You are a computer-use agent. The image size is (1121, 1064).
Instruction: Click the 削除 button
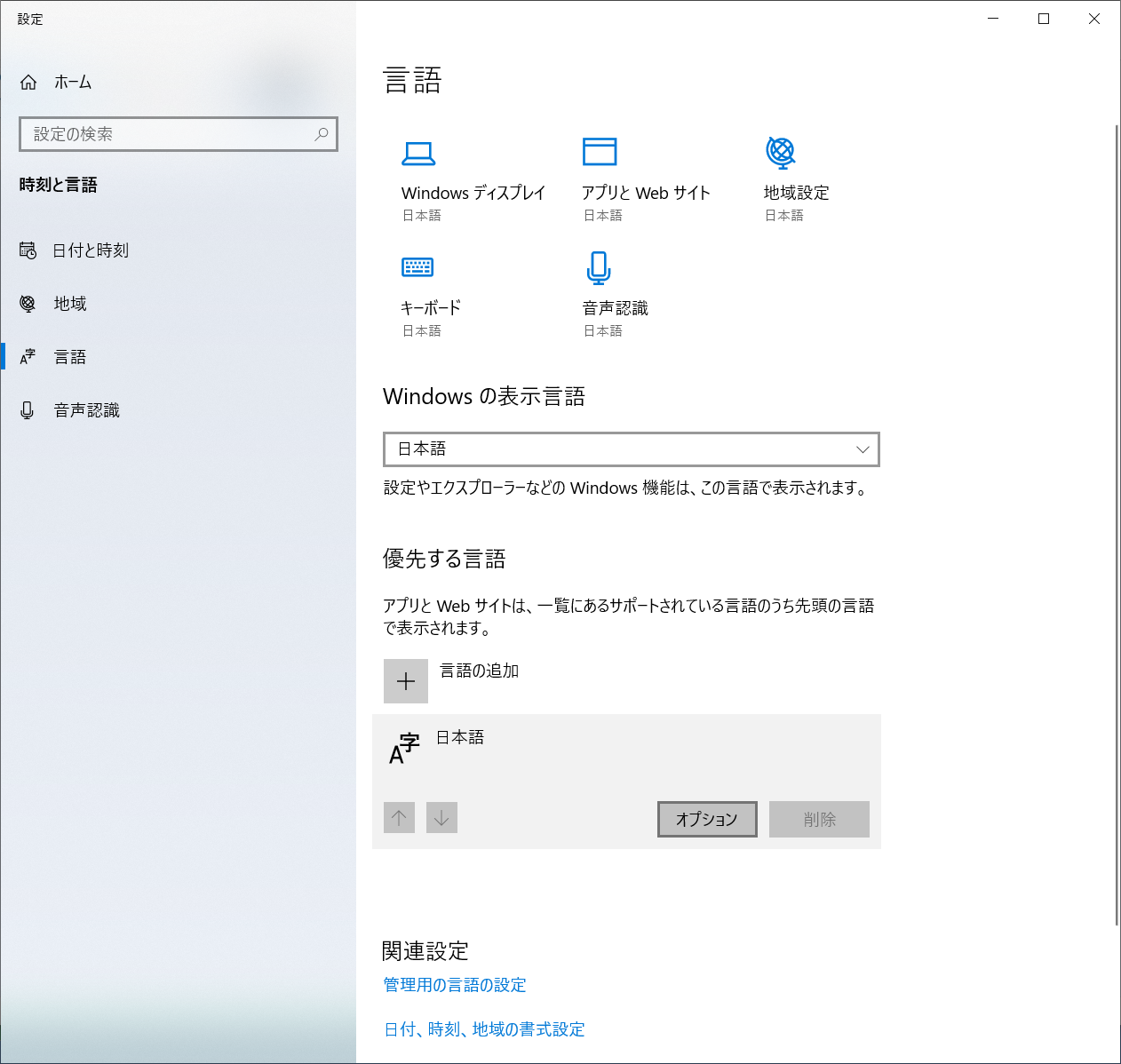pyautogui.click(x=819, y=819)
